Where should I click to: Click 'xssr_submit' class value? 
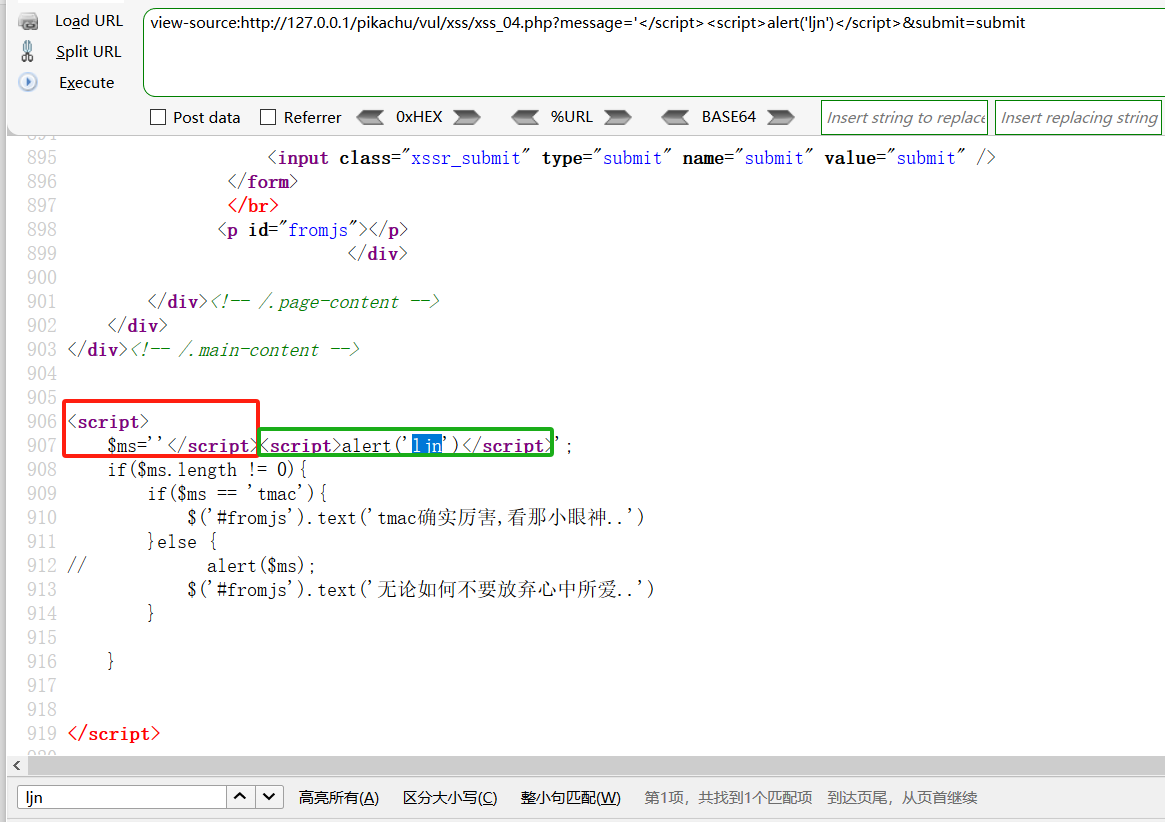[x=466, y=158]
